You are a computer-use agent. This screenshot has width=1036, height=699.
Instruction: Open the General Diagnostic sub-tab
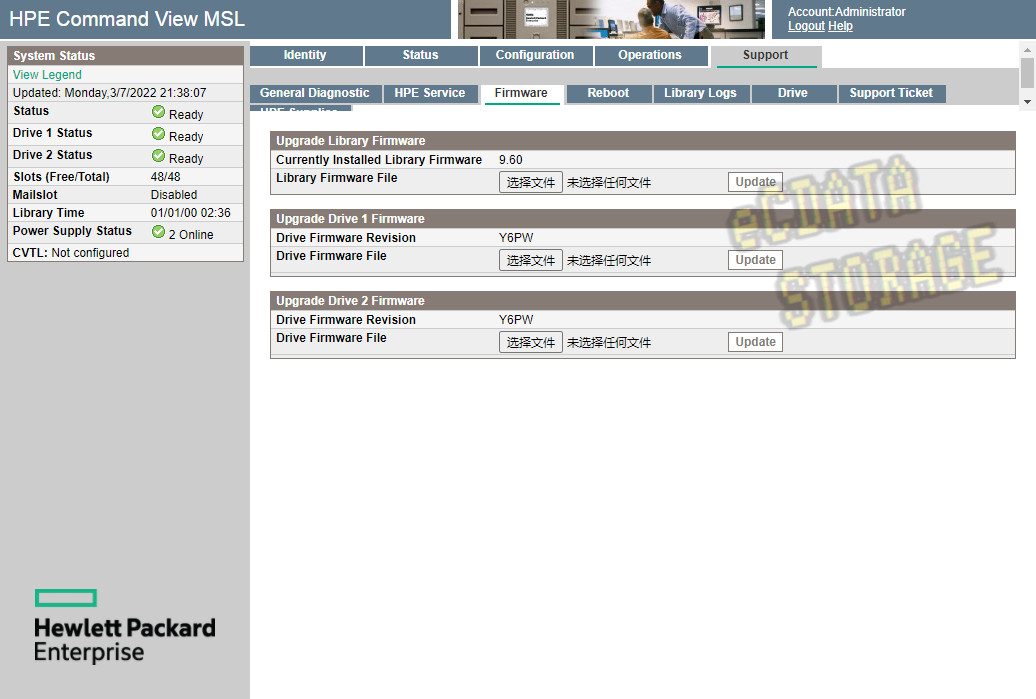(x=315, y=93)
